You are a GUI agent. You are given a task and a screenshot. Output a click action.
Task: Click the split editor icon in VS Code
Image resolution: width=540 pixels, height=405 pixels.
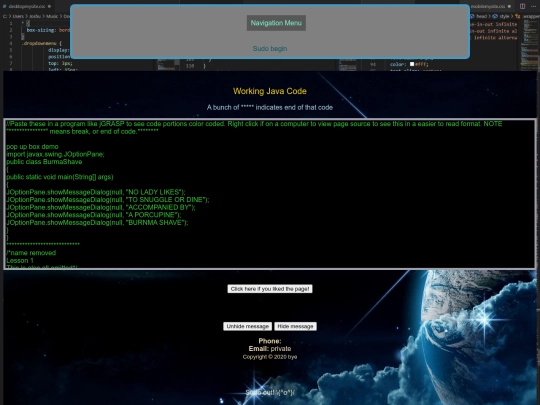(x=522, y=6)
